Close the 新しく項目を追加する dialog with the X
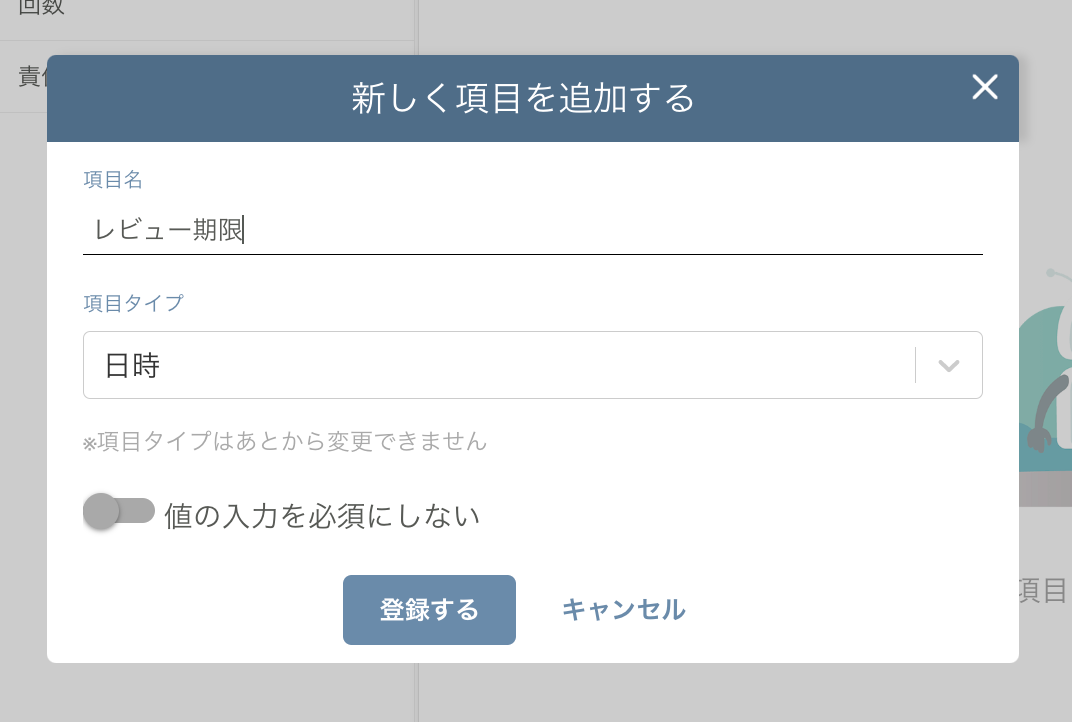1072x722 pixels. (x=985, y=89)
